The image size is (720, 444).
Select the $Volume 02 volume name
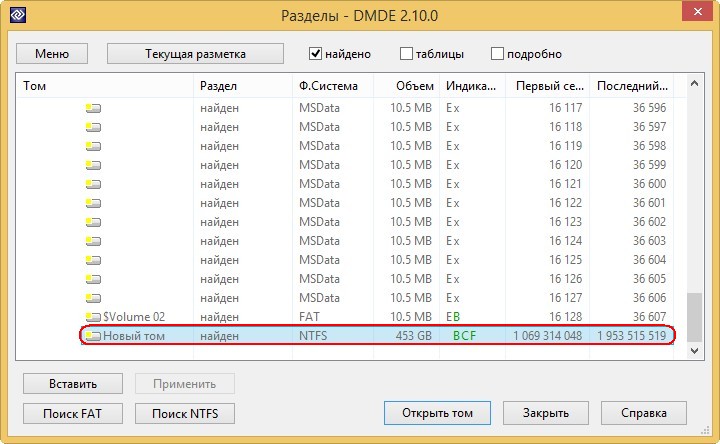point(134,317)
